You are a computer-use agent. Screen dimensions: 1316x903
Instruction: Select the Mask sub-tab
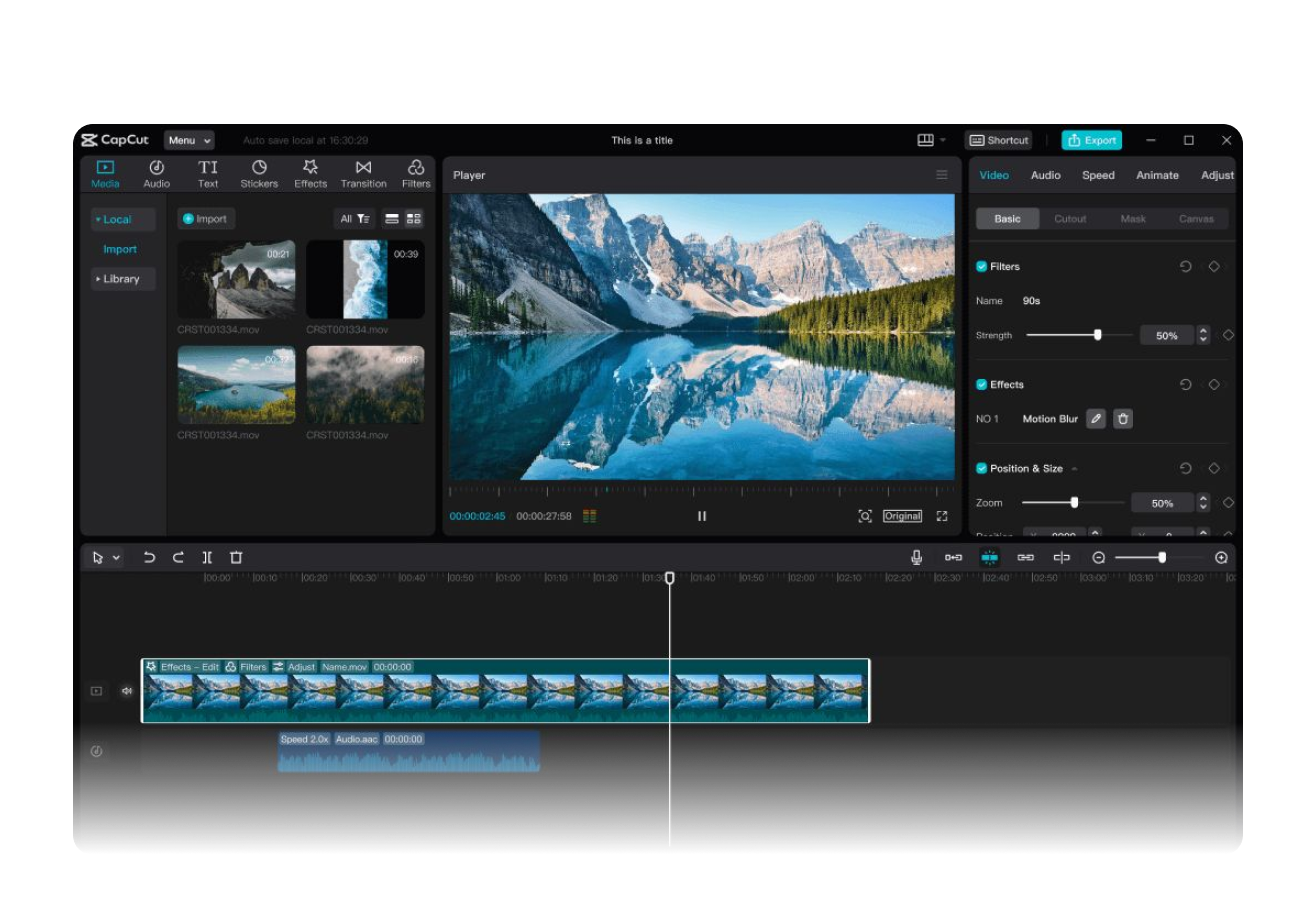(x=1133, y=219)
